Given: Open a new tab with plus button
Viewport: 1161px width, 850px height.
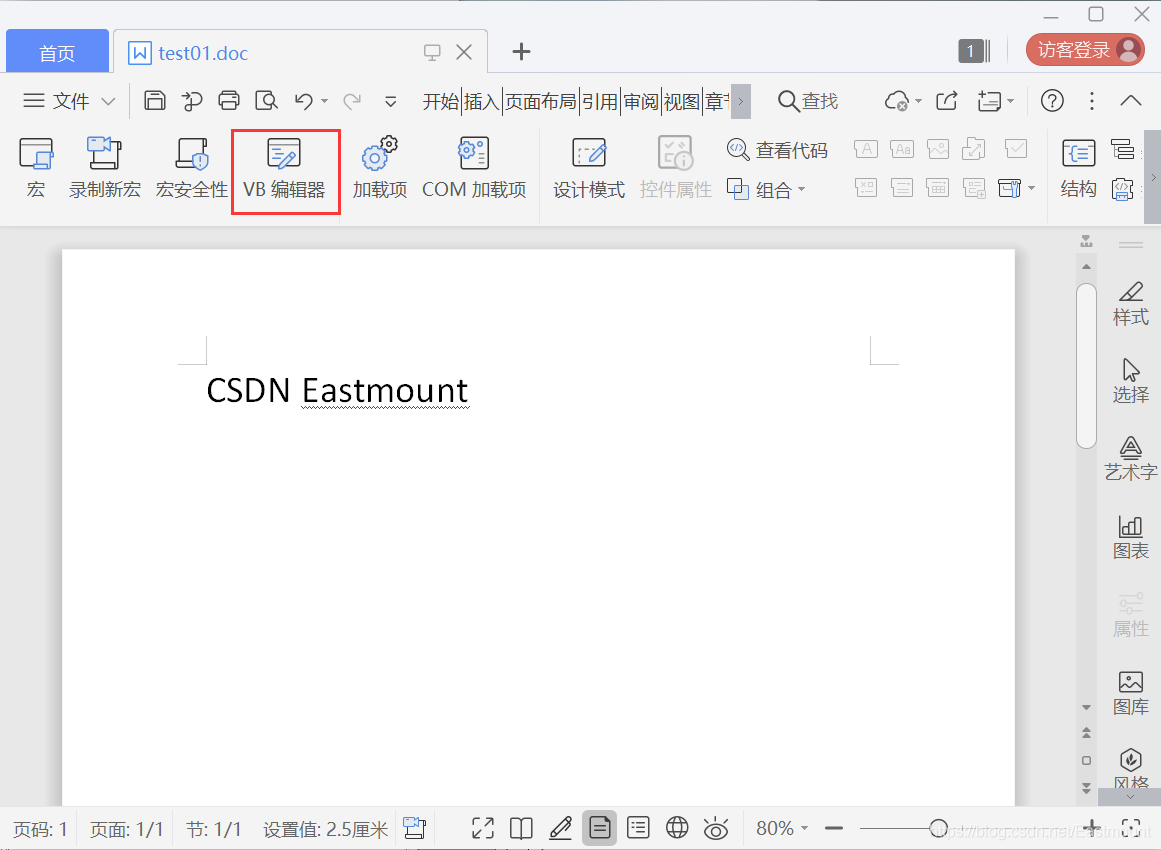Looking at the screenshot, I should 521,51.
